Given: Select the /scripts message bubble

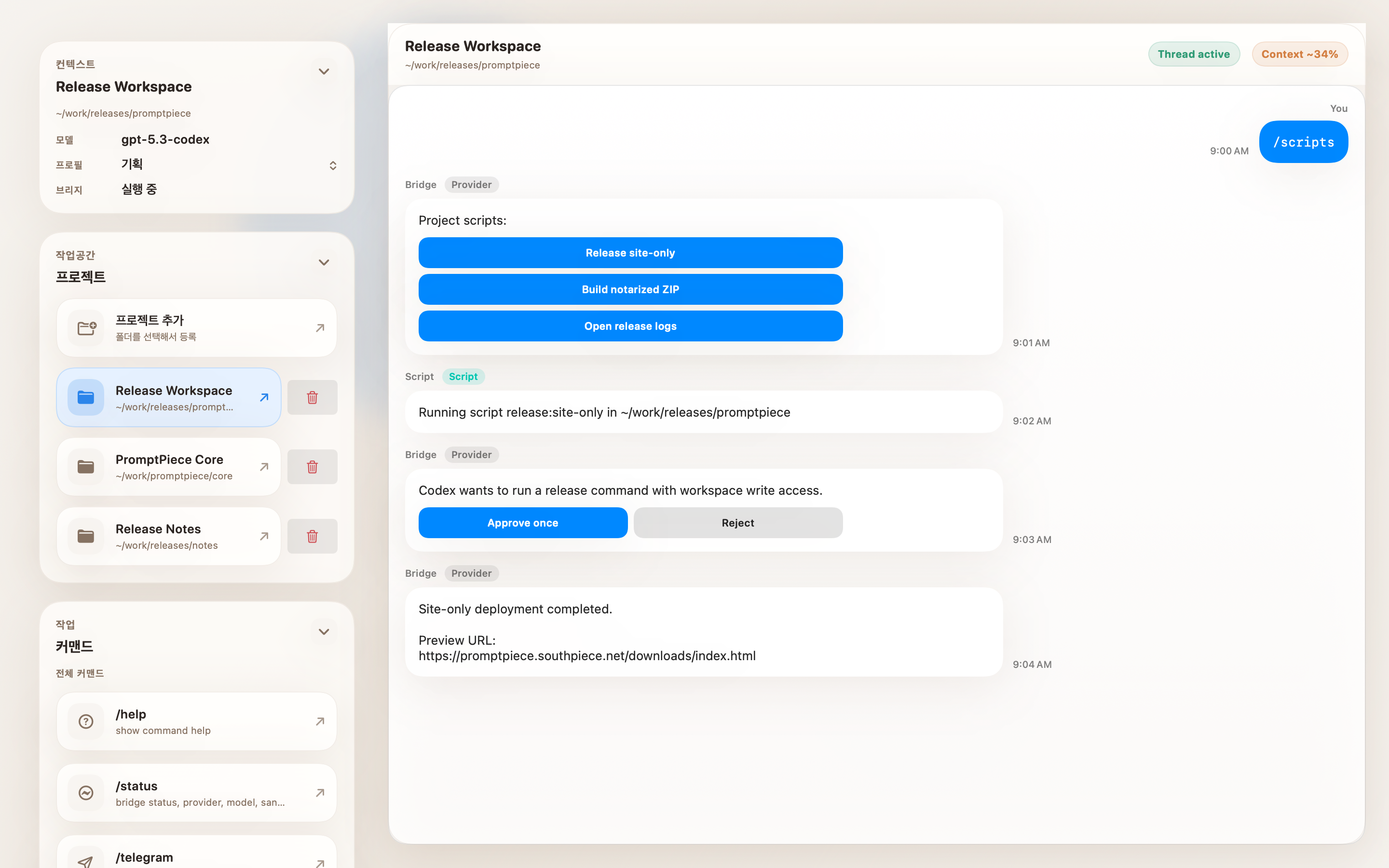Looking at the screenshot, I should (1304, 142).
